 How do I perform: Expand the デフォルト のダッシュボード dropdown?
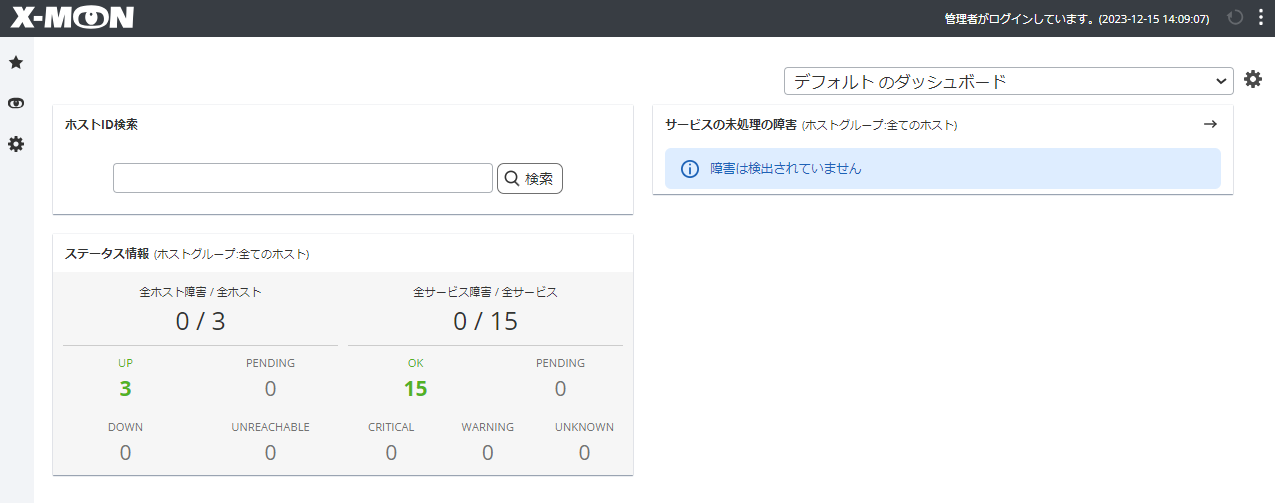[x=1008, y=81]
